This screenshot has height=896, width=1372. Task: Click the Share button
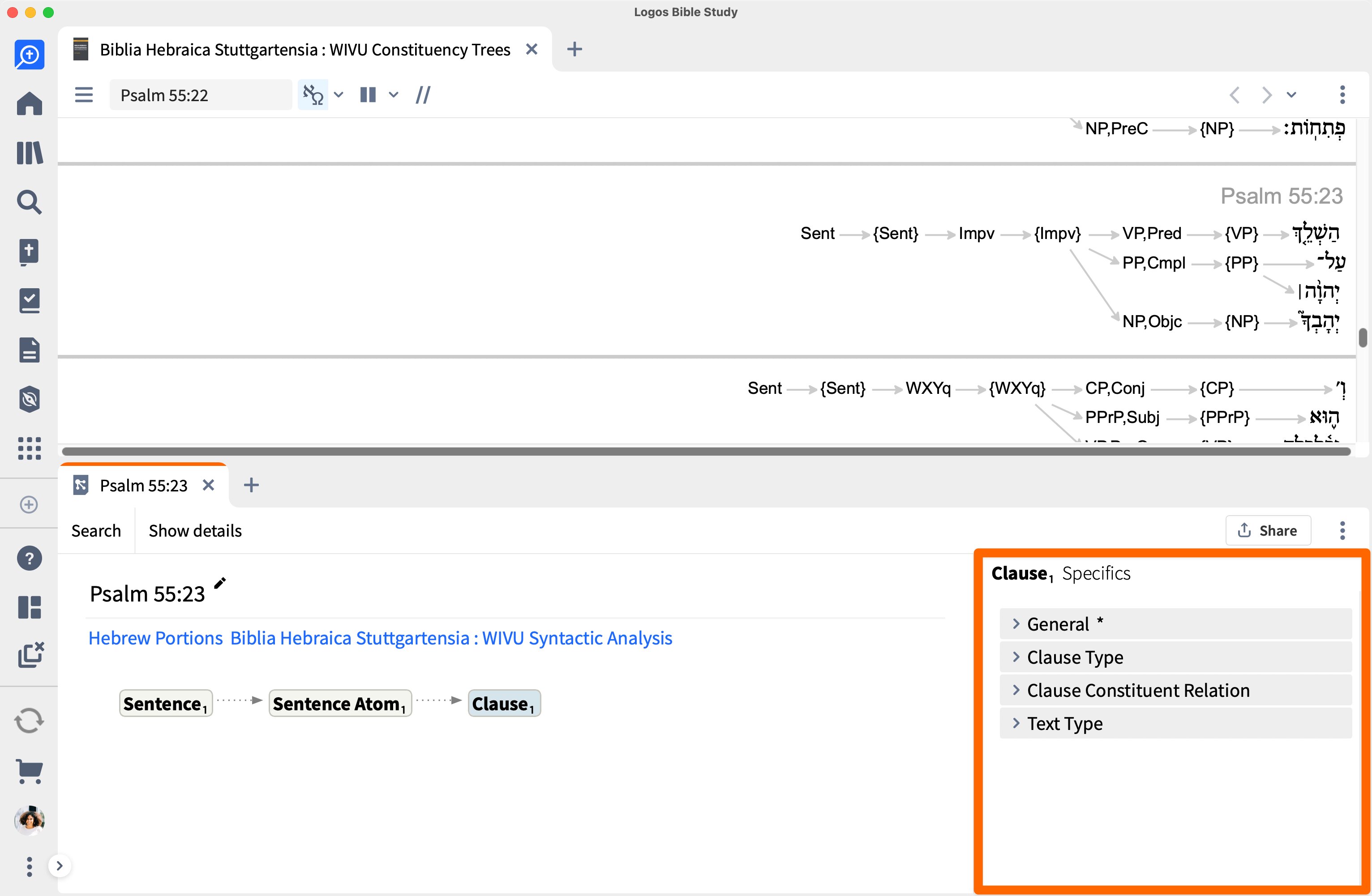pos(1268,531)
